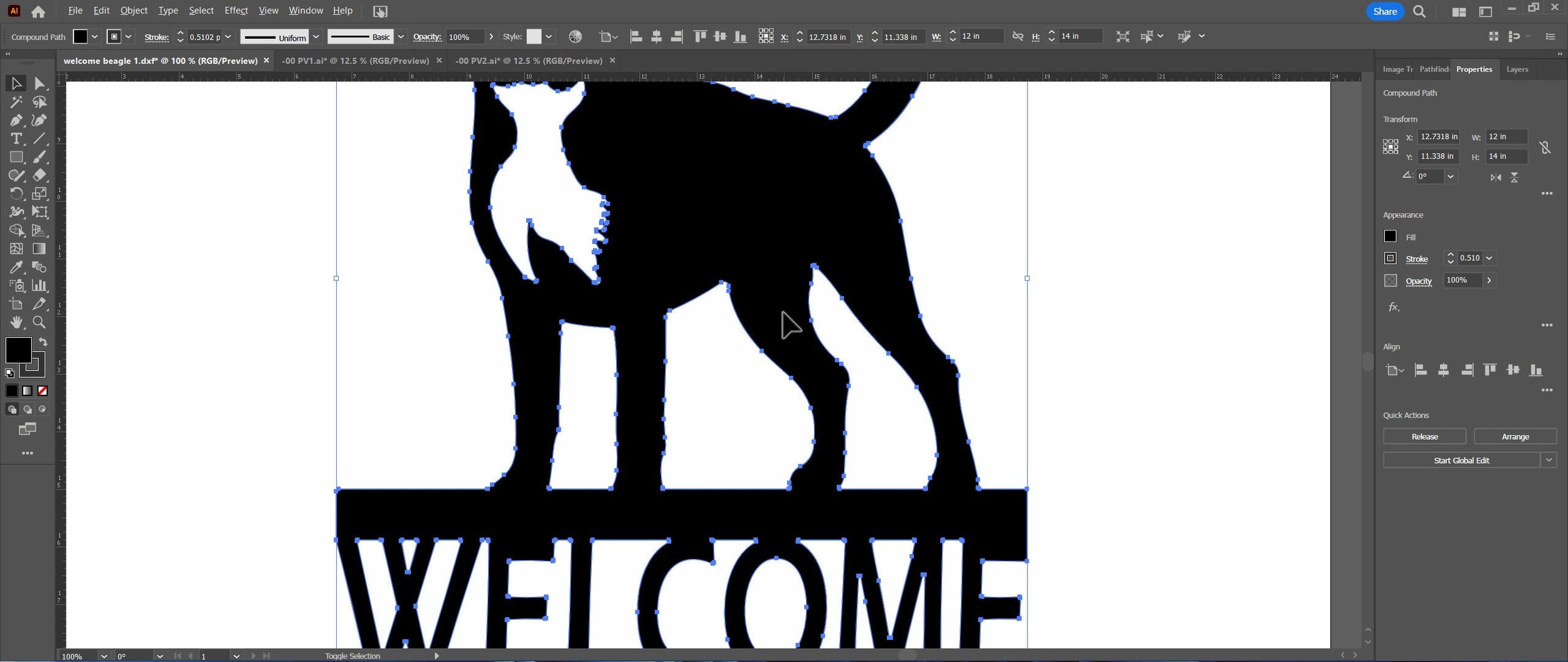Activate the Artboard tool
Screen dimensions: 1568x662
pos(16,304)
